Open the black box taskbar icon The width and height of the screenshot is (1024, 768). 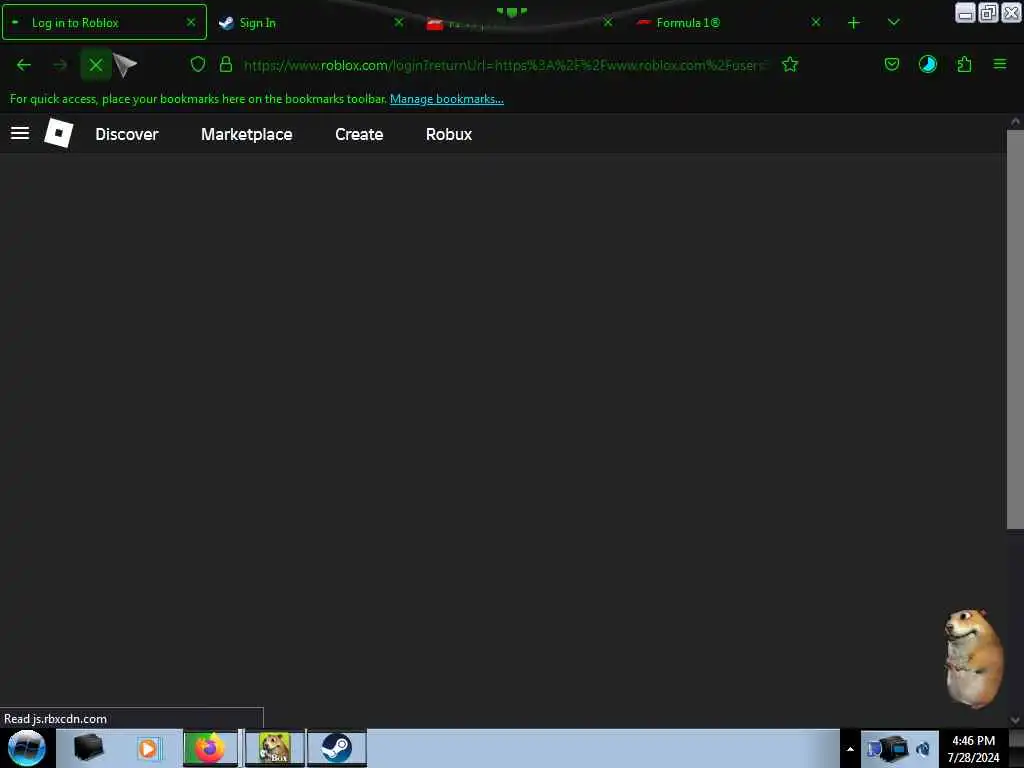88,748
